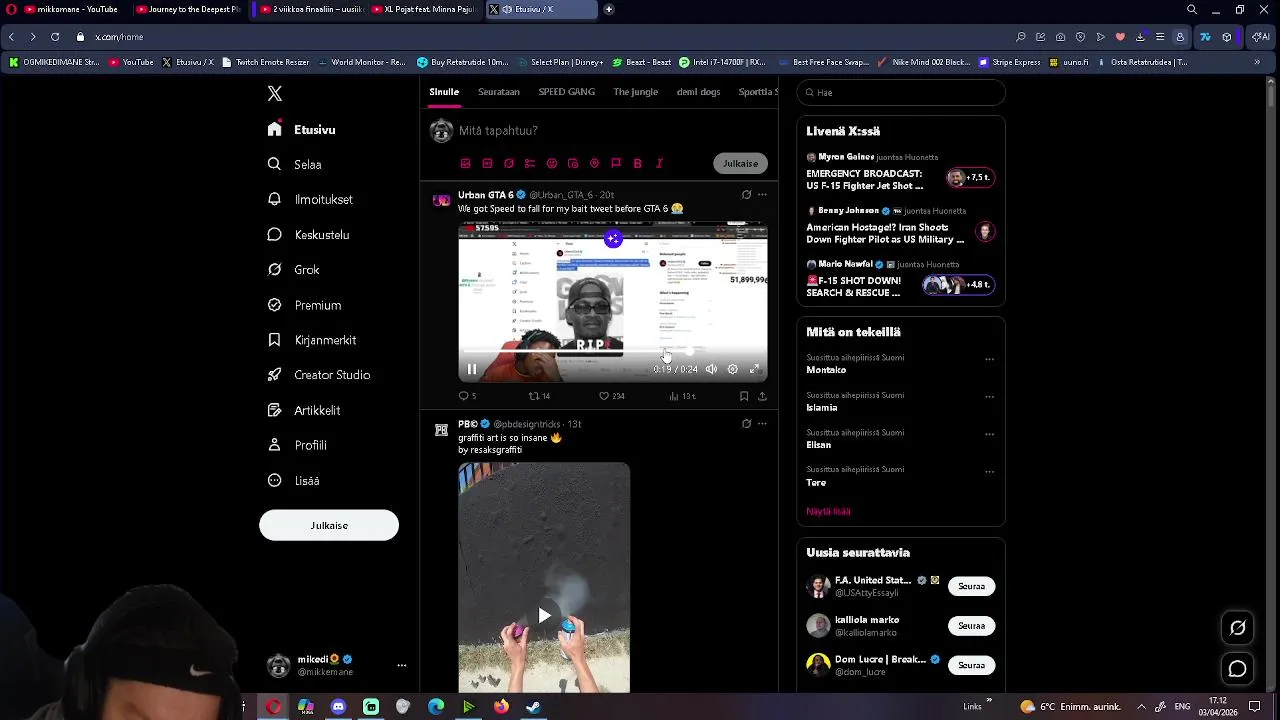This screenshot has height=720, width=1280.
Task: Open Discord from taskbar
Action: (338, 707)
